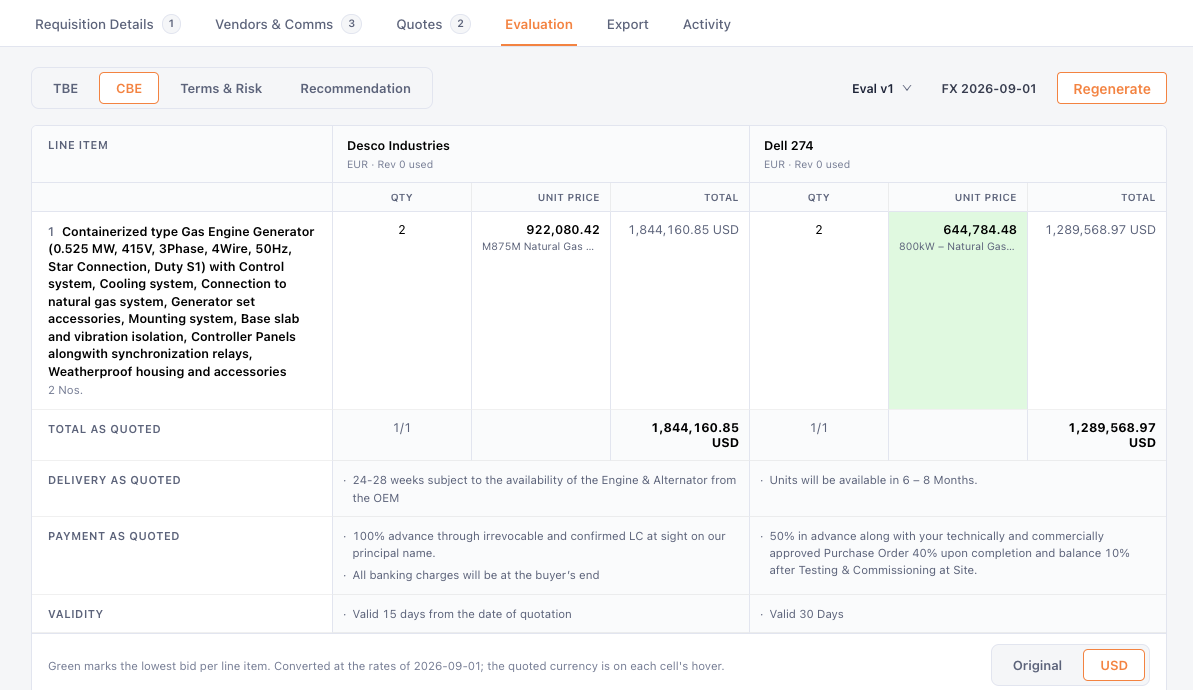1193x690 pixels.
Task: Open the Quotes tab
Action: click(x=432, y=24)
